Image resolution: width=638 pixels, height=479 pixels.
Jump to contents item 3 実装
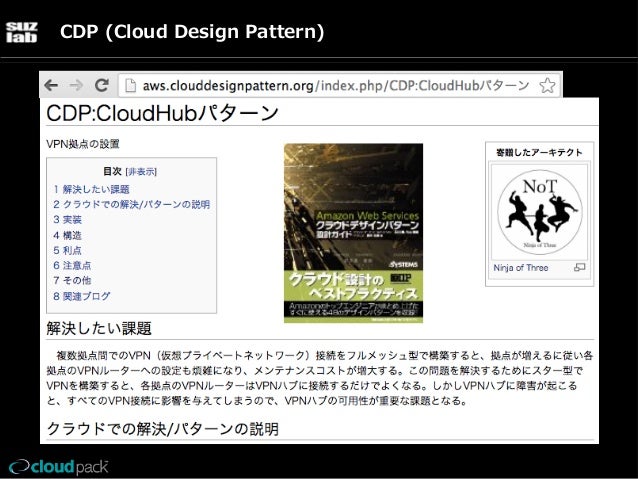68,220
